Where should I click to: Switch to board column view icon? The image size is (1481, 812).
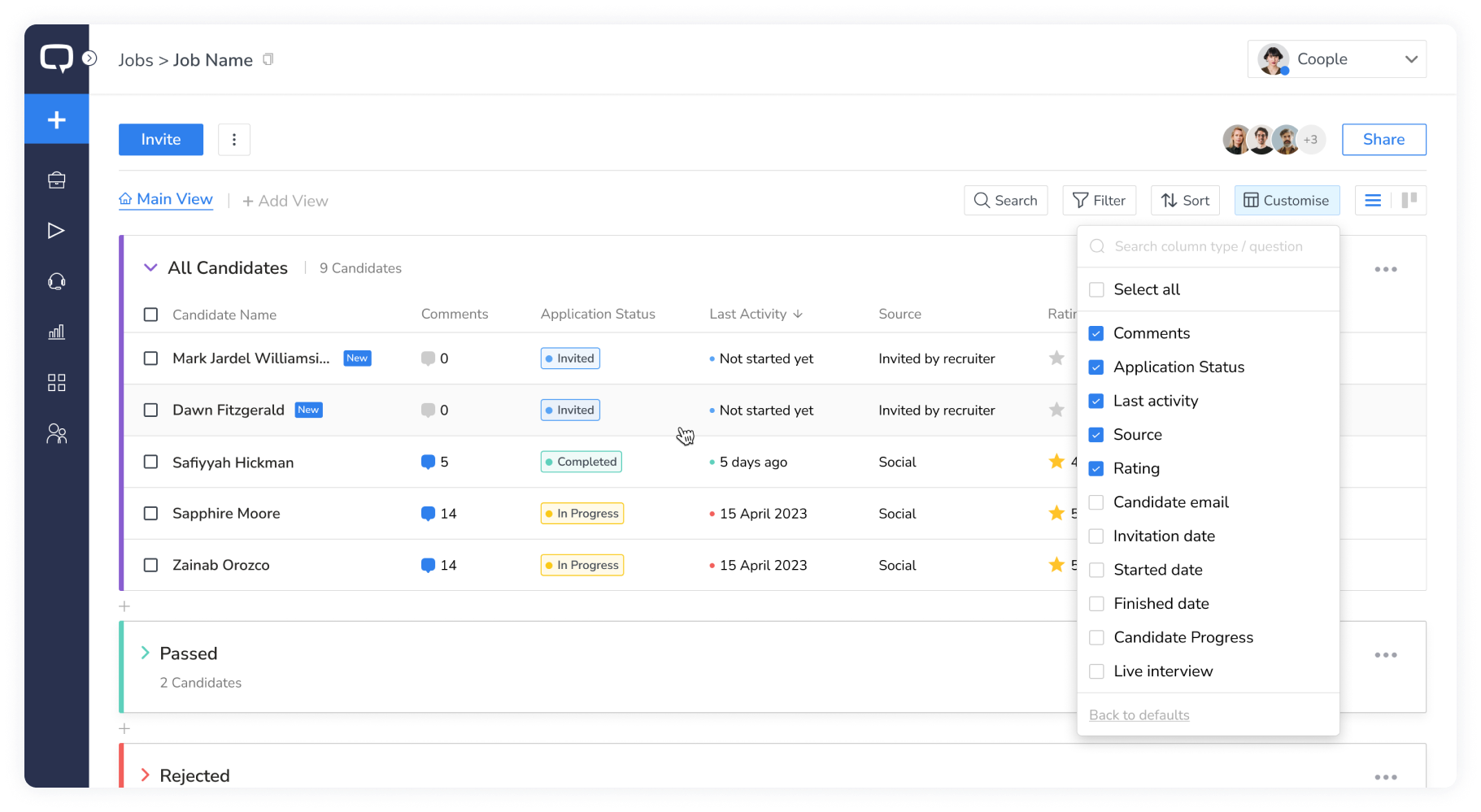click(x=1409, y=200)
